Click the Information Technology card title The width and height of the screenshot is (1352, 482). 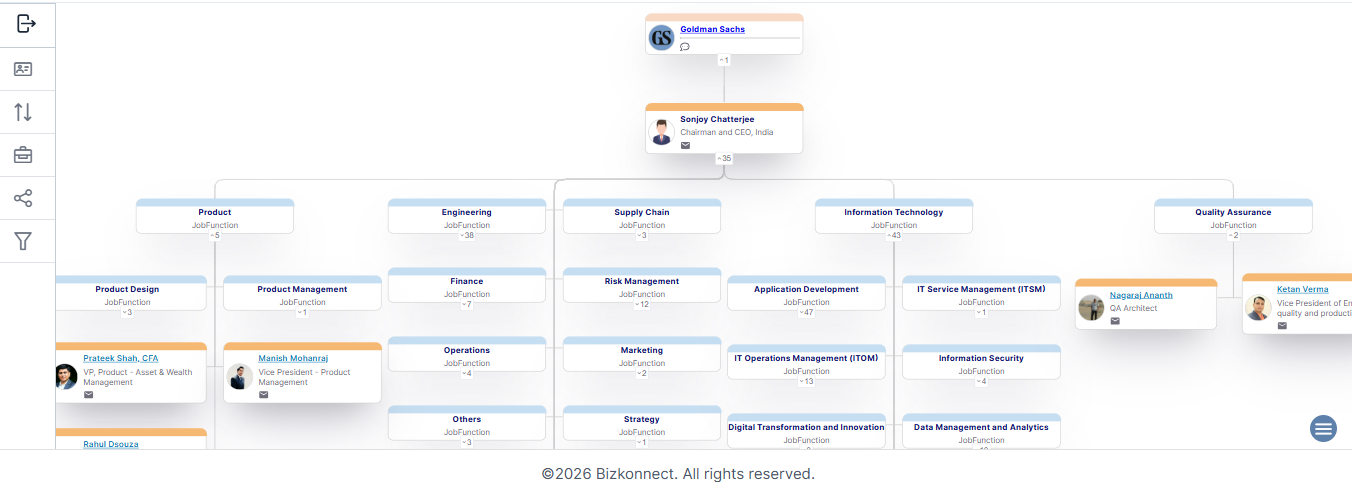coord(894,212)
